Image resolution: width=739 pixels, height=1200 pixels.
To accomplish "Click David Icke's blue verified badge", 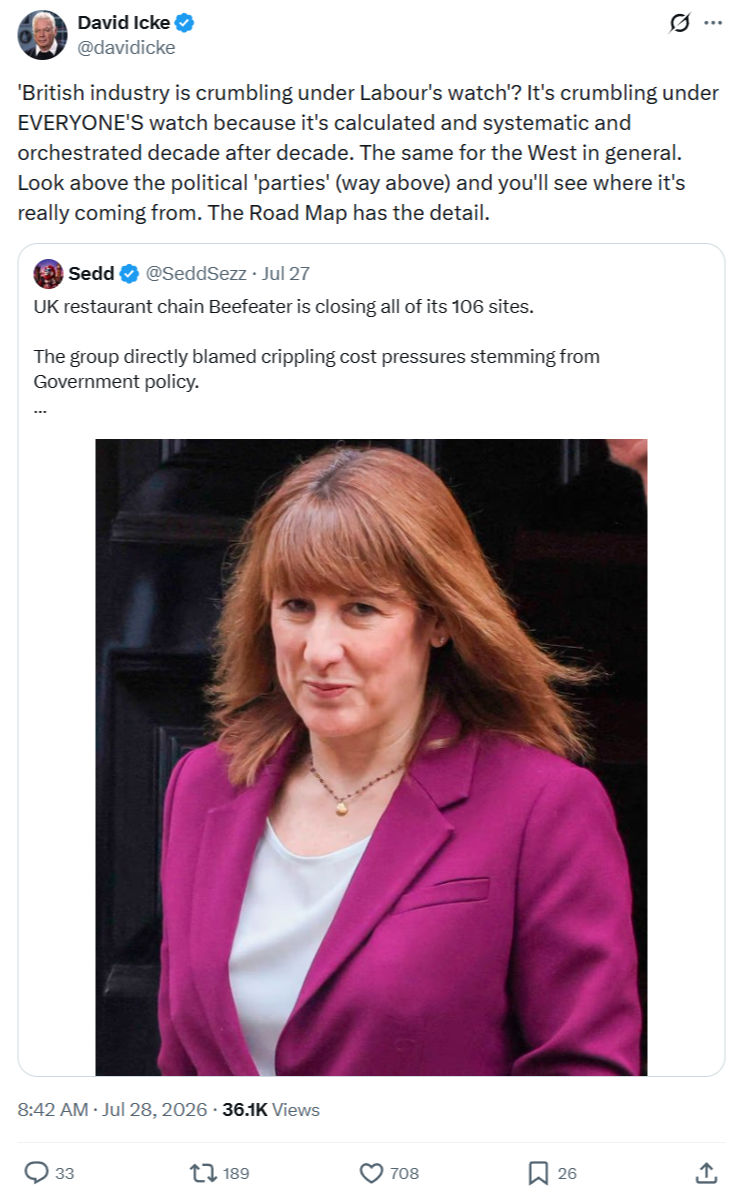I will click(185, 24).
